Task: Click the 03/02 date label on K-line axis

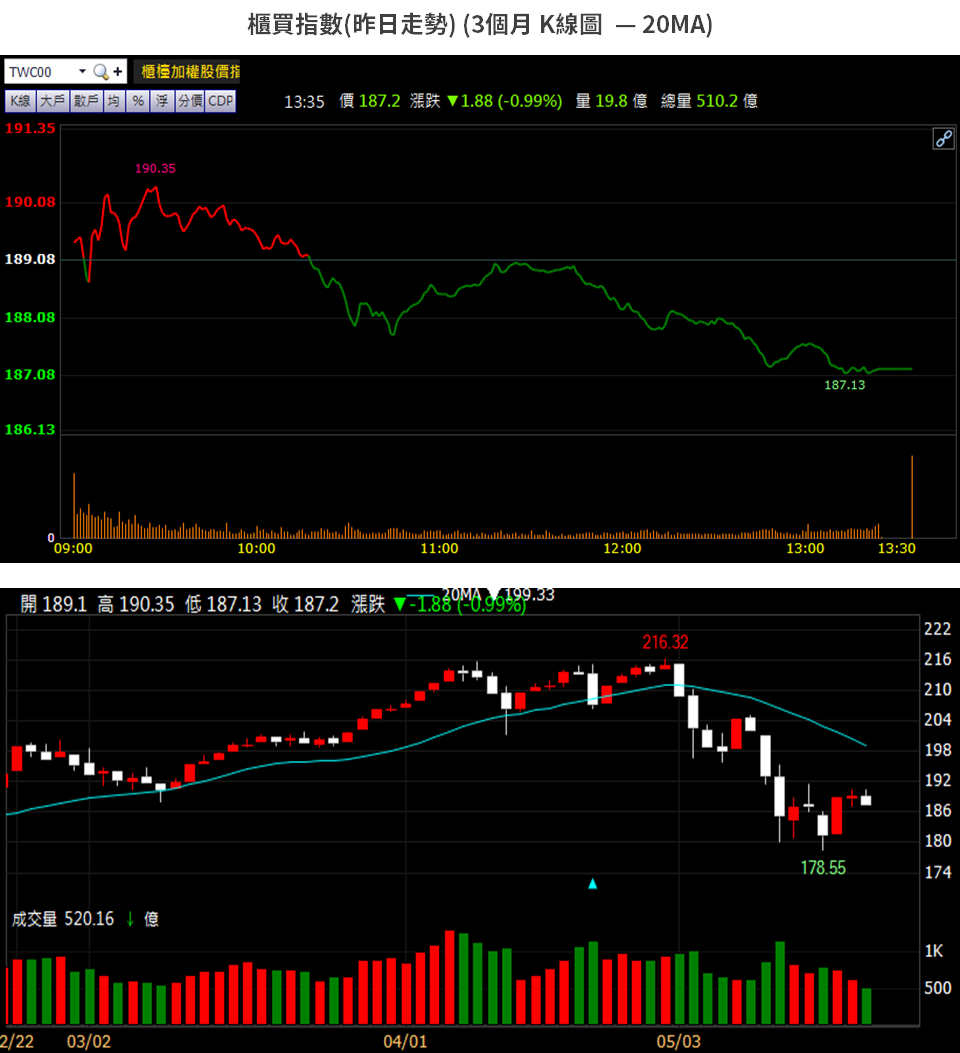Action: (x=89, y=1042)
